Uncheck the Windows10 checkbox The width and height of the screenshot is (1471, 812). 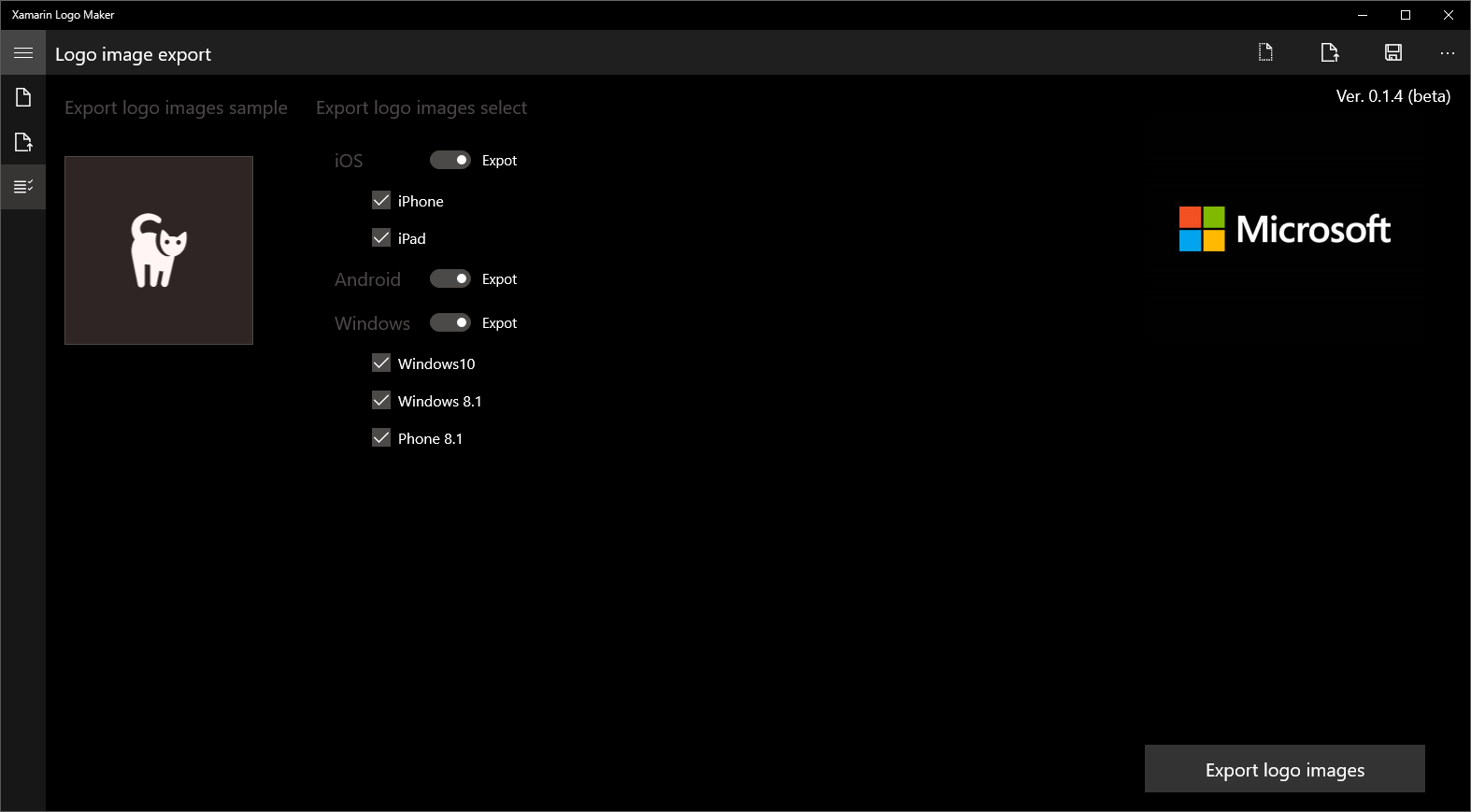[381, 363]
